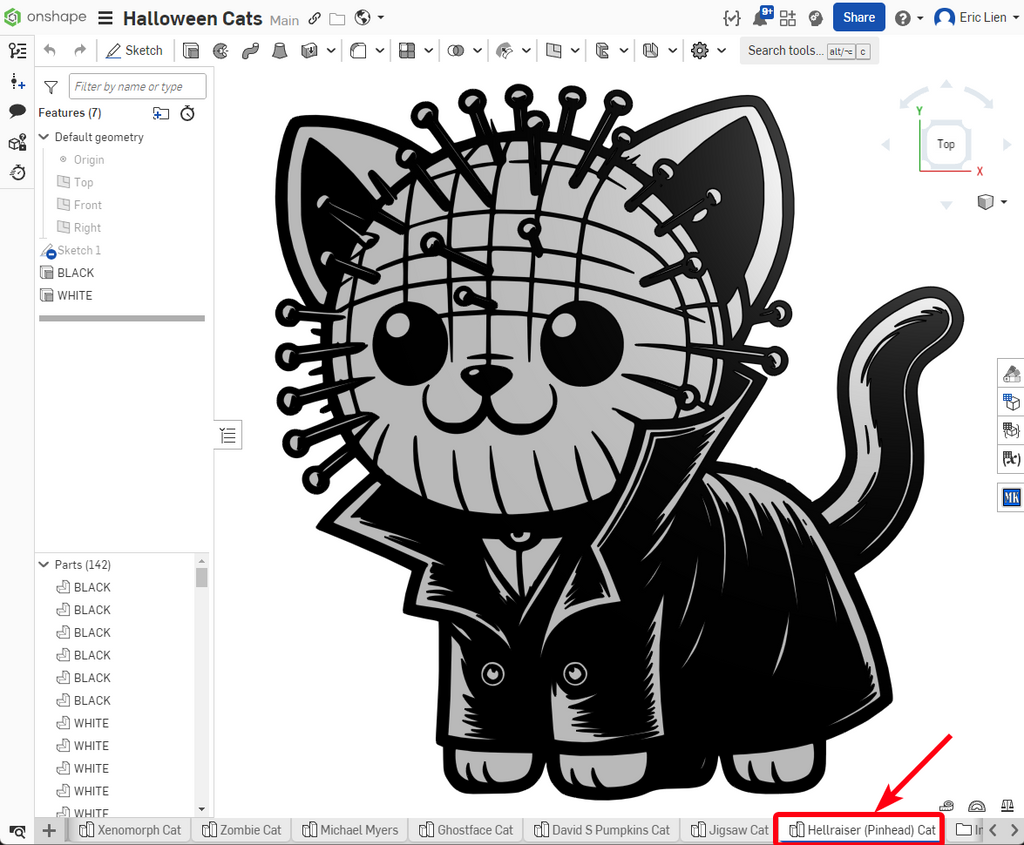Image resolution: width=1024 pixels, height=845 pixels.
Task: Expand the toolbar gear dropdown arrow
Action: [x=722, y=50]
